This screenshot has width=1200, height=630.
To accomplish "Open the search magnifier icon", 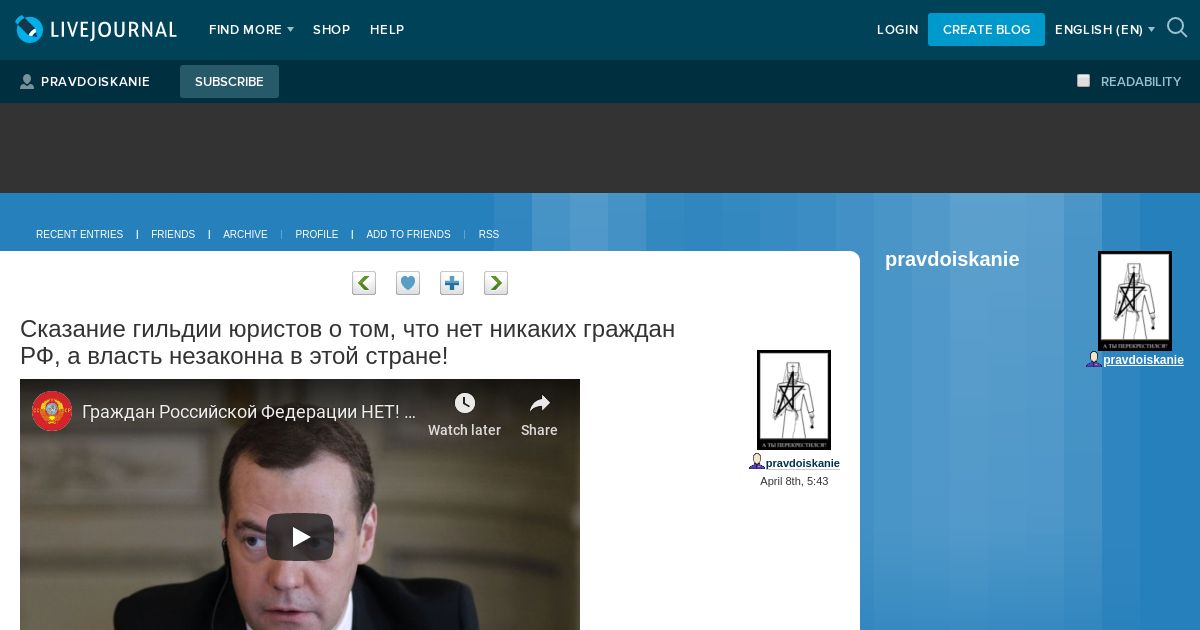I will (x=1177, y=28).
